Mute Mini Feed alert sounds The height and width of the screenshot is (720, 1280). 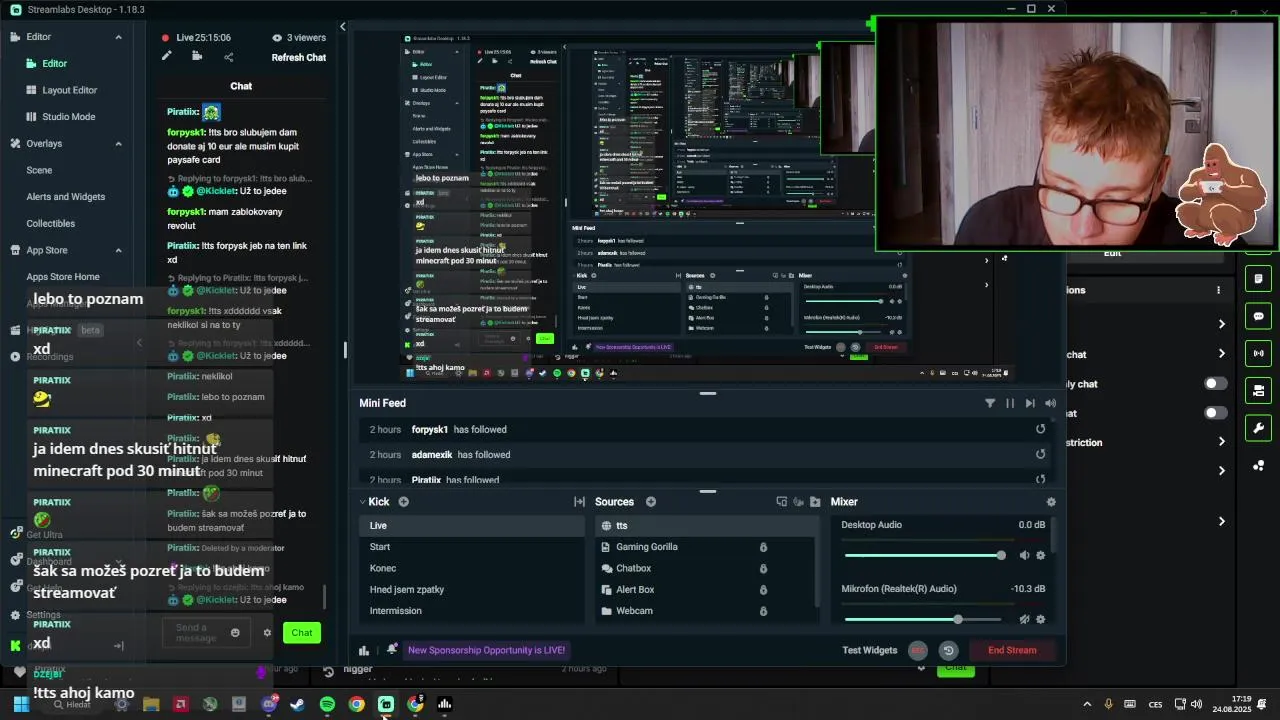[x=1050, y=403]
